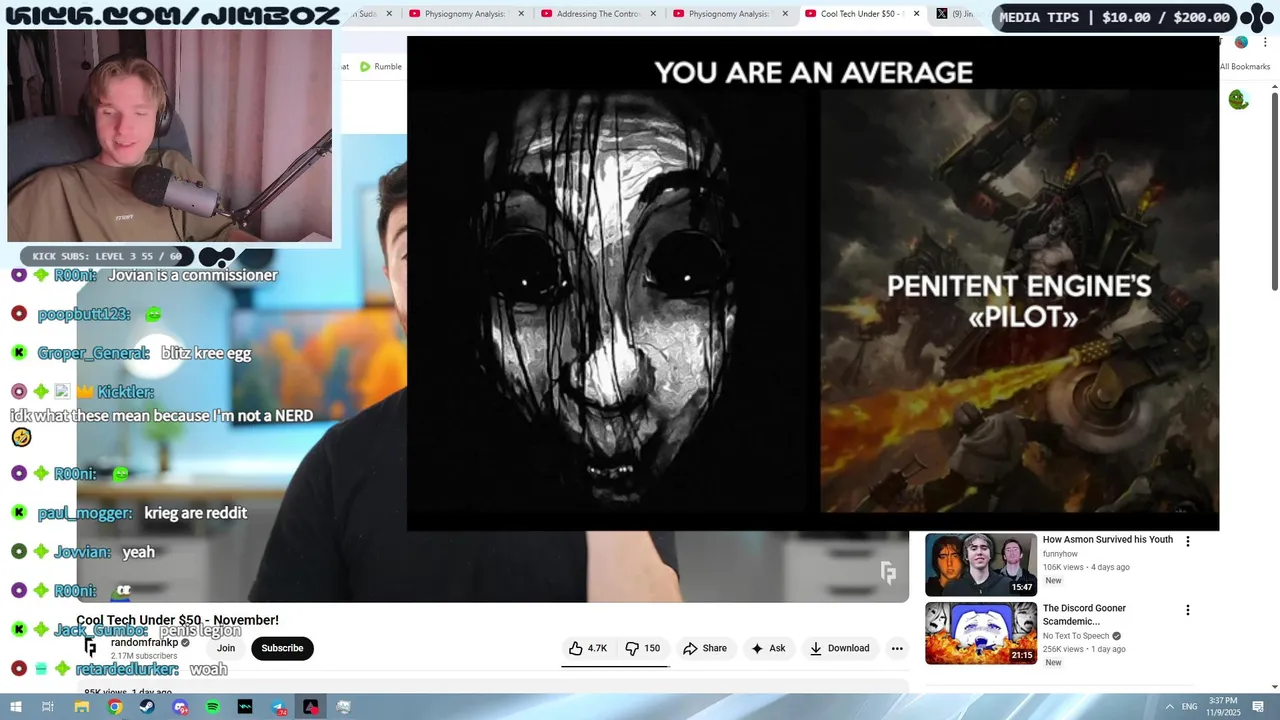Open the Windows notification center
Viewport: 1280px width, 720px height.
click(1259, 707)
